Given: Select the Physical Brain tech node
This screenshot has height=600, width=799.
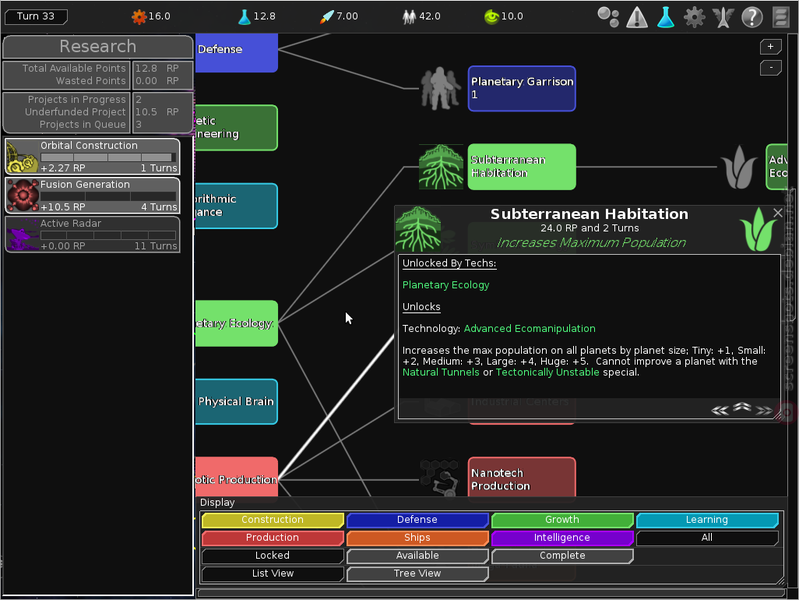Looking at the screenshot, I should 236,402.
